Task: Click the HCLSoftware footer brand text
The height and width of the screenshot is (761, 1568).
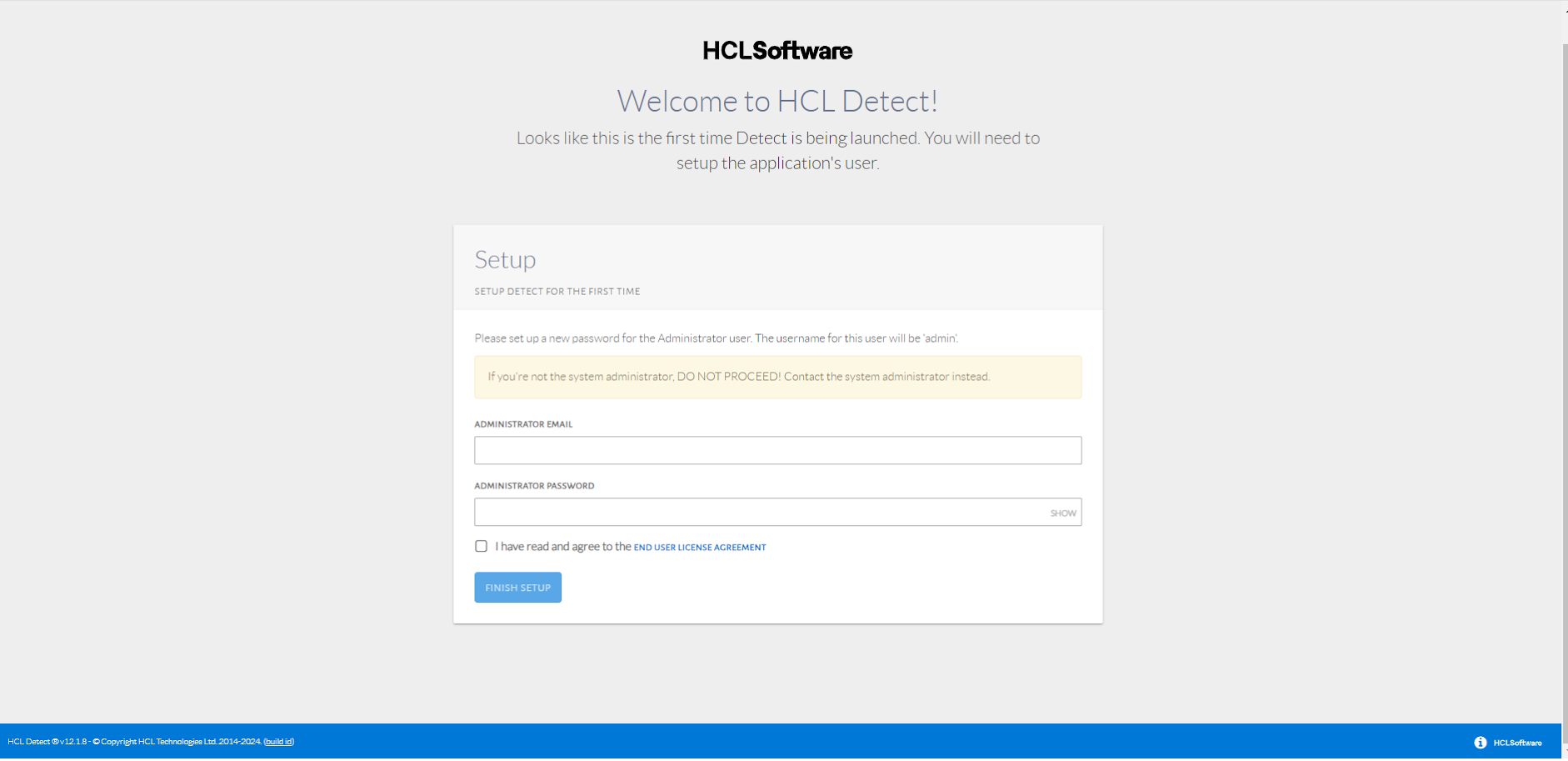Action: pos(1517,743)
